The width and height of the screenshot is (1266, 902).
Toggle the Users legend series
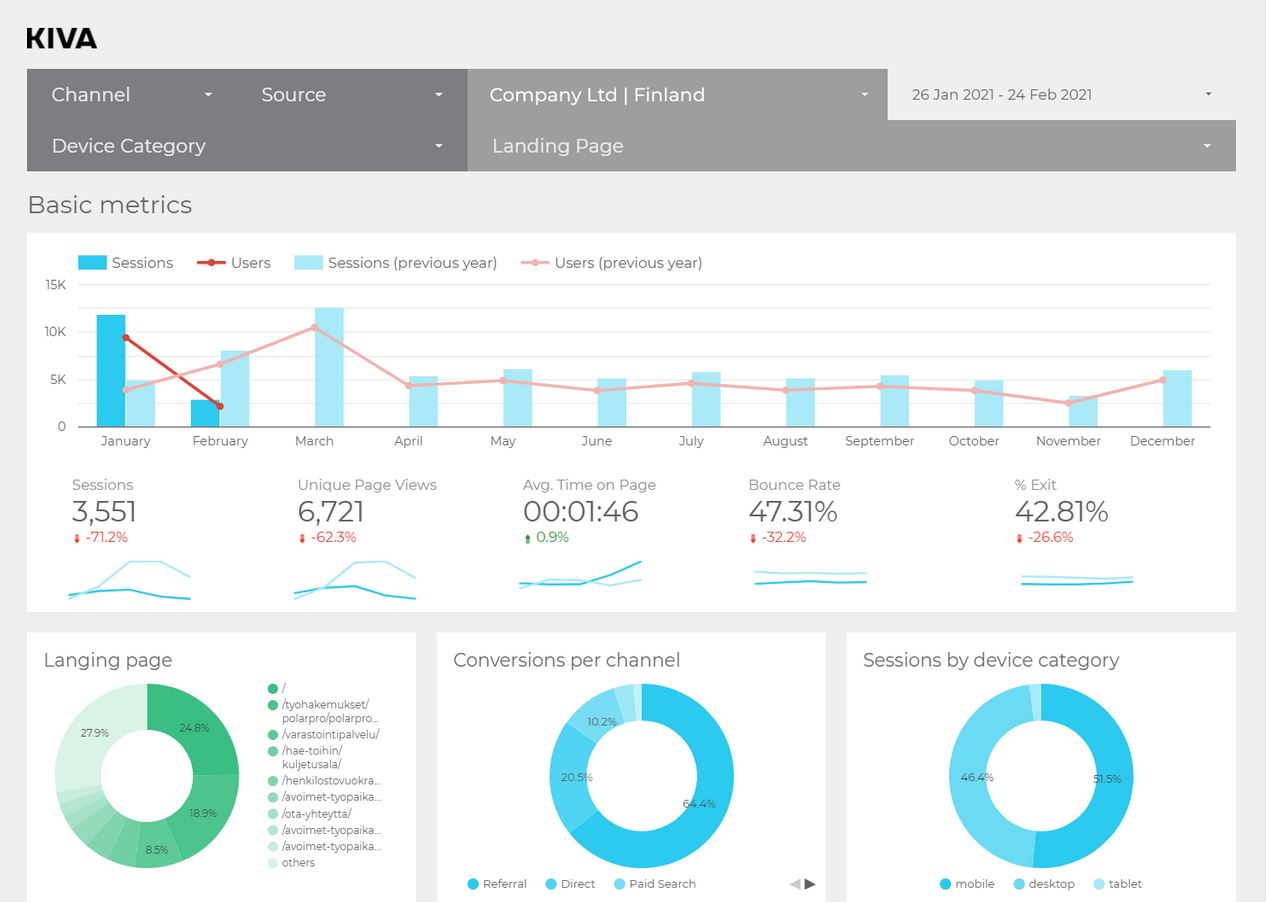point(234,263)
